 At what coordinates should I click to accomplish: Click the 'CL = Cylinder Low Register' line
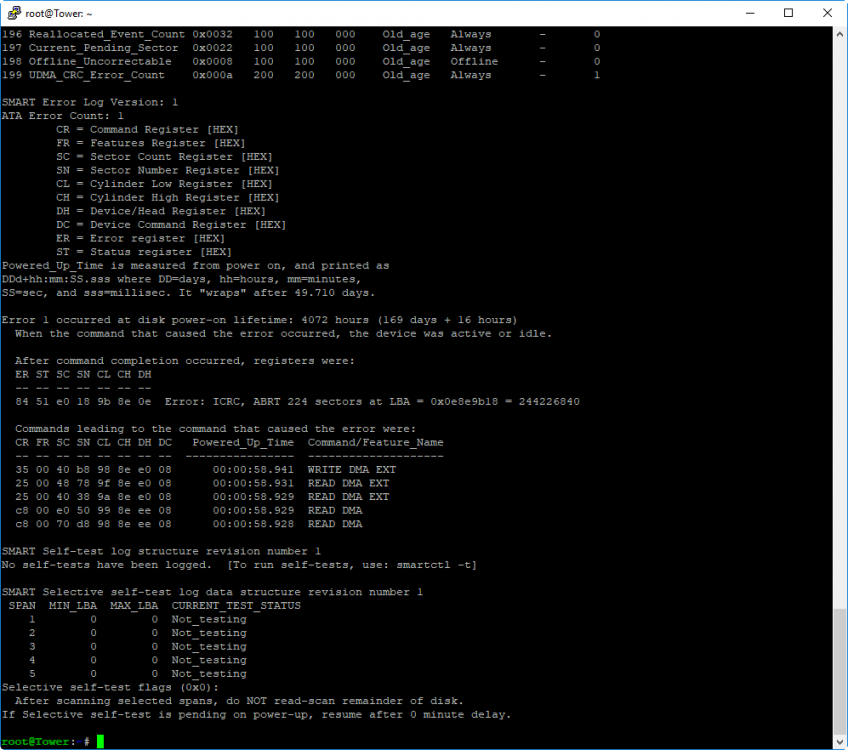pyautogui.click(x=164, y=184)
